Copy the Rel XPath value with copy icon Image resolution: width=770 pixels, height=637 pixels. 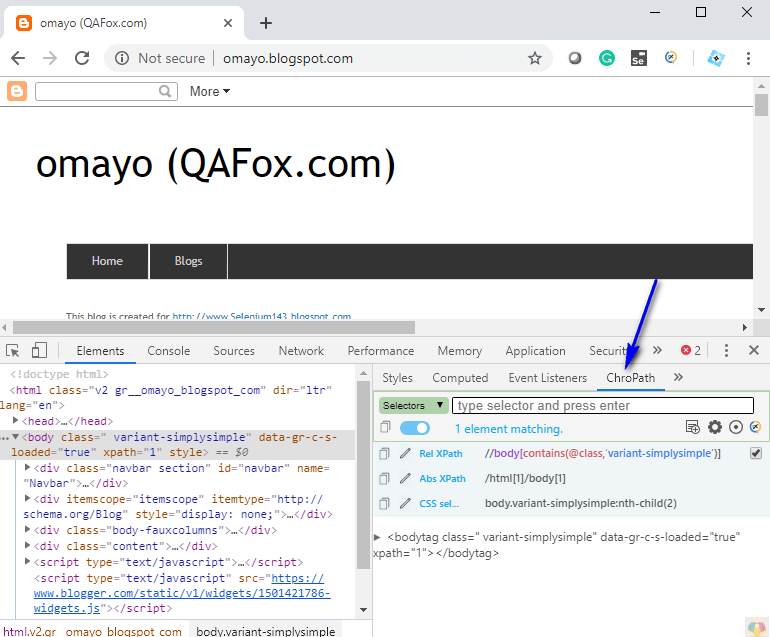(x=385, y=453)
